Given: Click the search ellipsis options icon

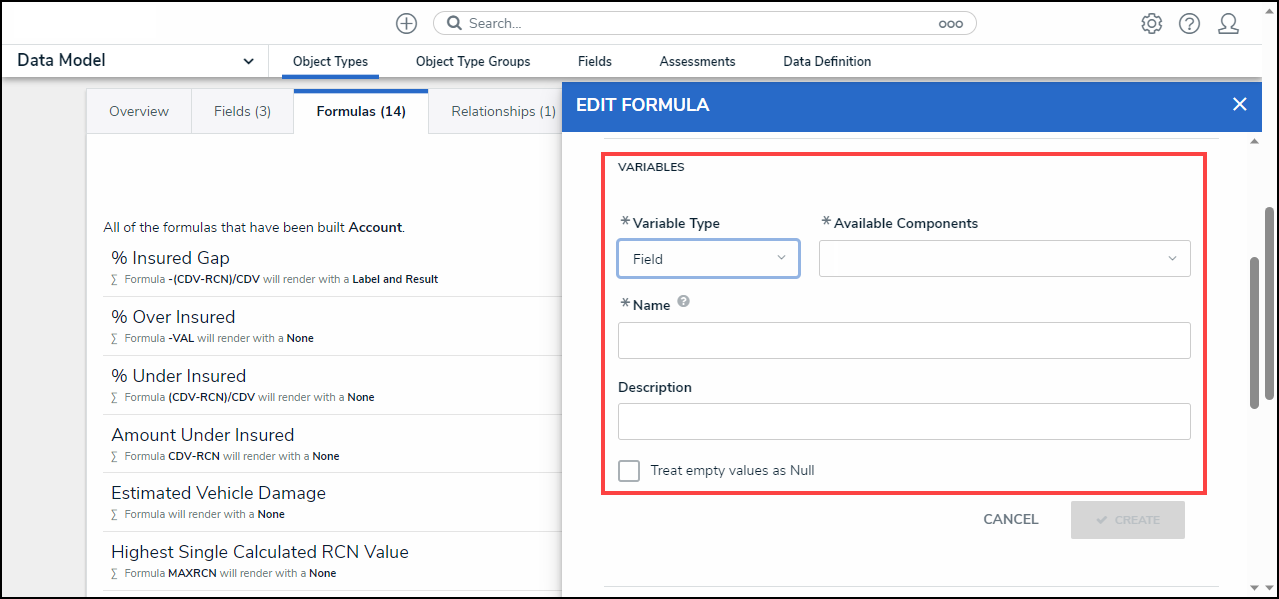Looking at the screenshot, I should [950, 24].
